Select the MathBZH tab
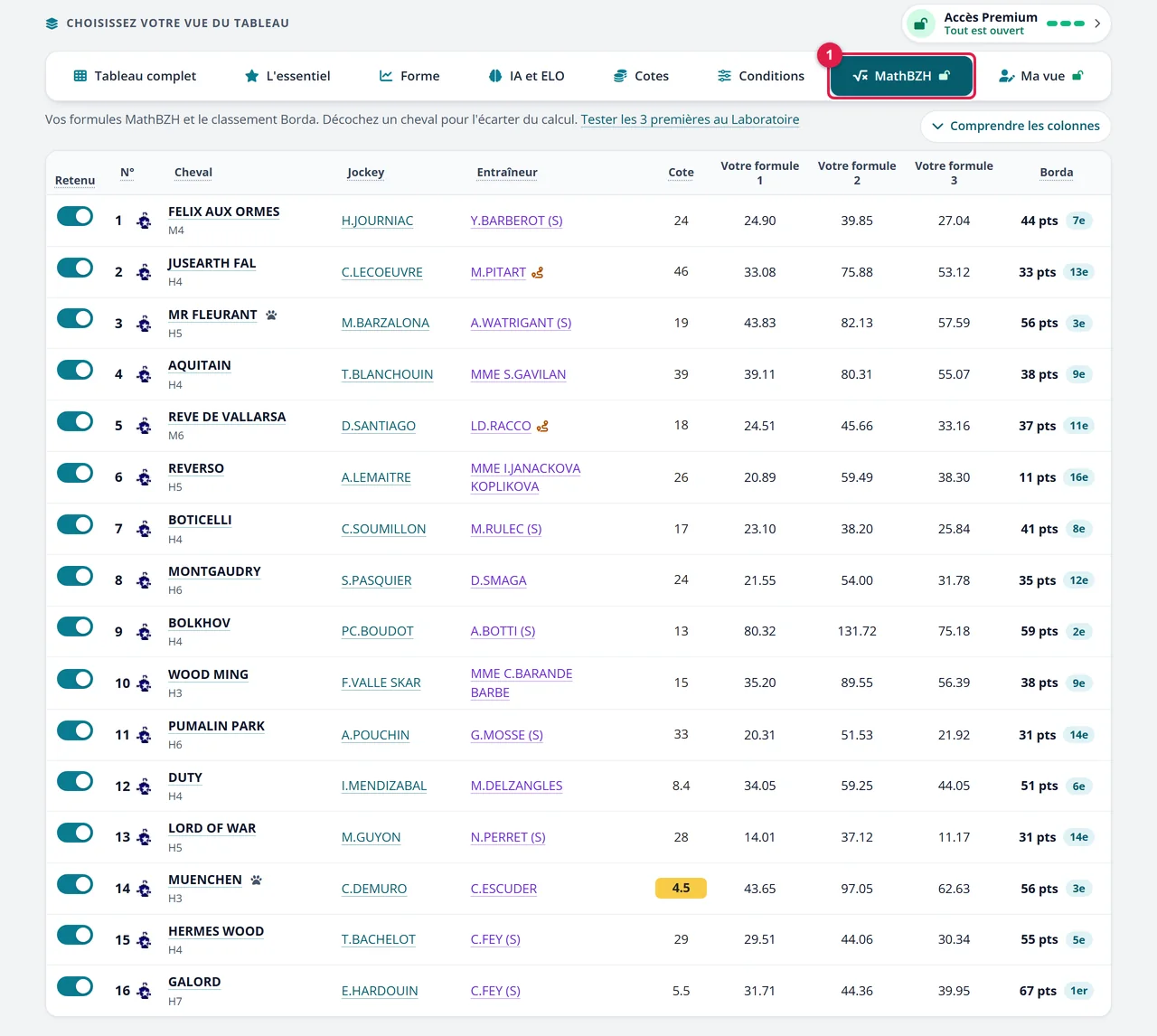The height and width of the screenshot is (1036, 1157). point(902,76)
